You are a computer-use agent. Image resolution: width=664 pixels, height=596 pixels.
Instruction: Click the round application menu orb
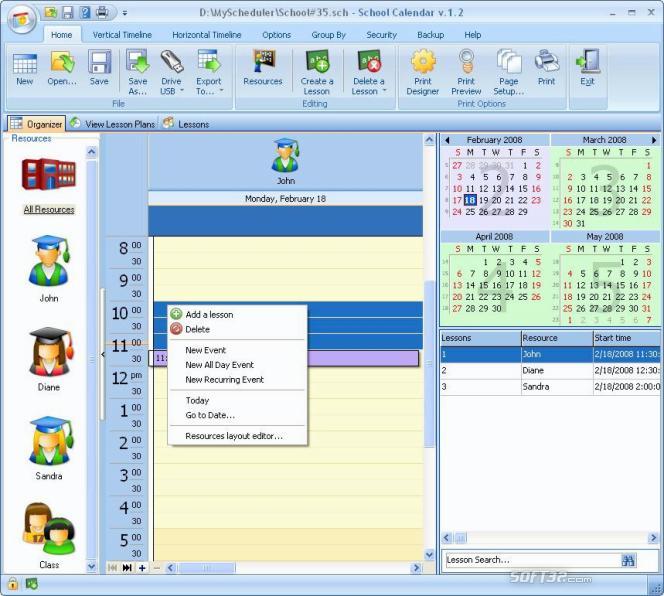click(x=22, y=19)
